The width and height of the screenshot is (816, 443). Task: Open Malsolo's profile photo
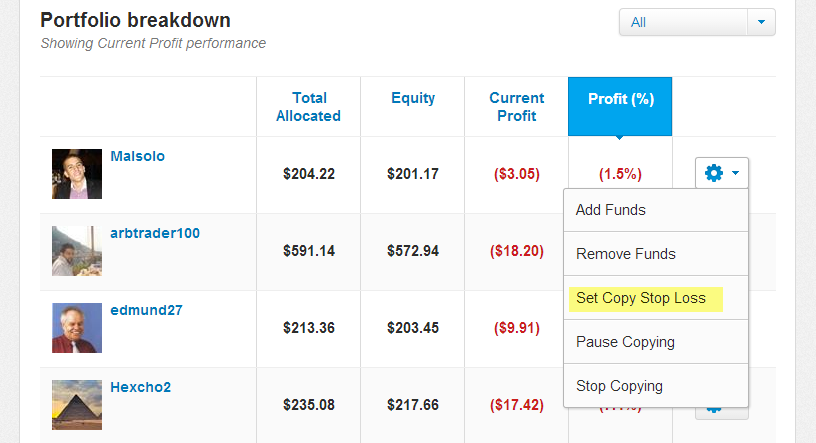click(x=77, y=174)
